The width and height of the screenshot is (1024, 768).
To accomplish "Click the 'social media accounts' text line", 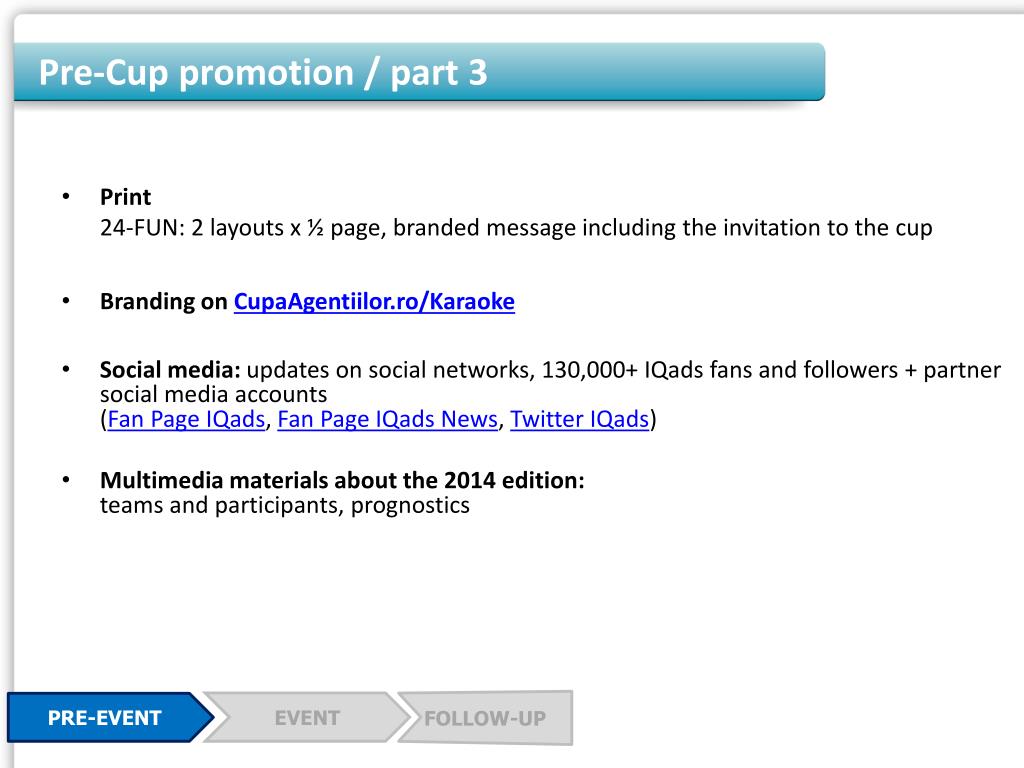I will tap(214, 394).
